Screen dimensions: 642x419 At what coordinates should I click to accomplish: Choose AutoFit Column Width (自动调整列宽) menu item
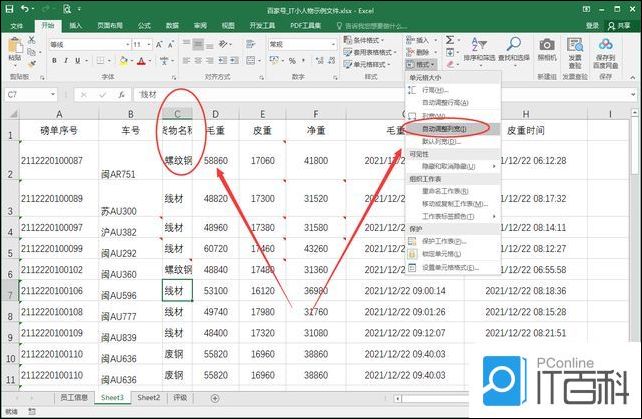point(453,129)
